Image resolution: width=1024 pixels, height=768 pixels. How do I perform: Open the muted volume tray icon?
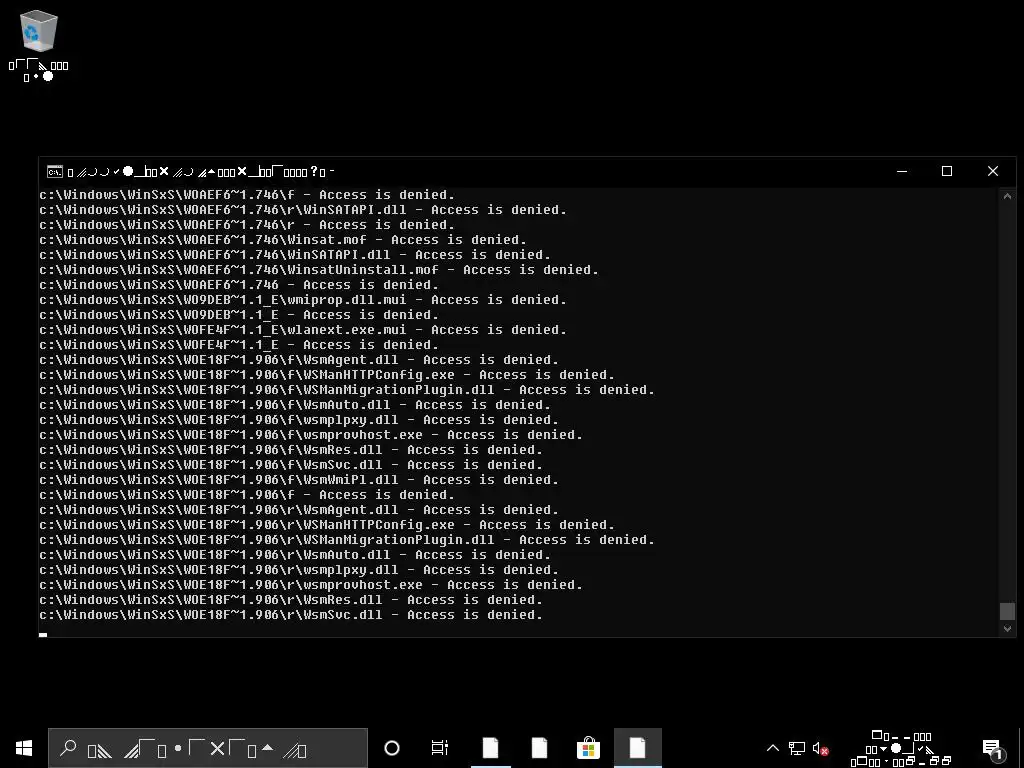[x=820, y=748]
